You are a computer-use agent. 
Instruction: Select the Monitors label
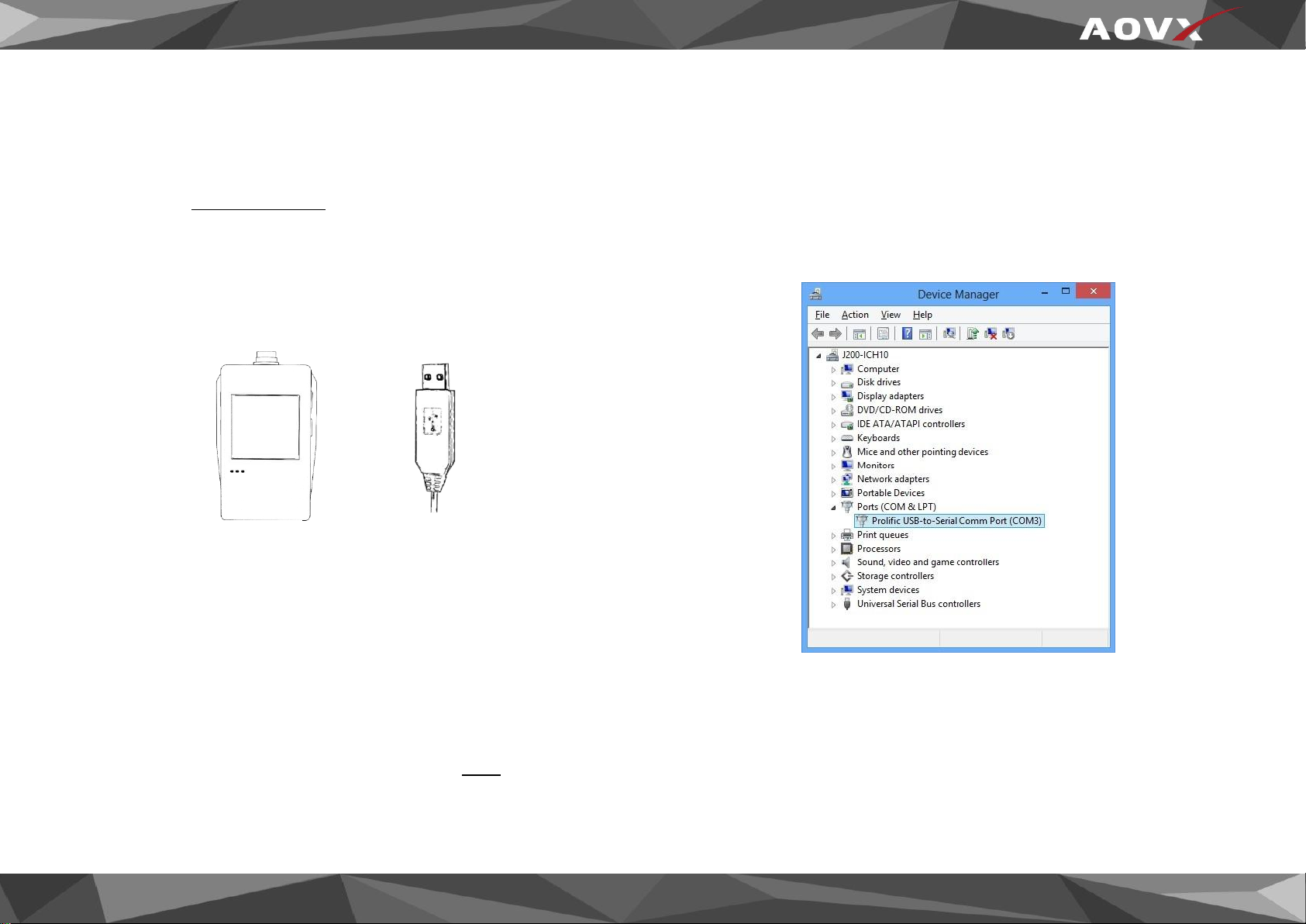pos(876,465)
